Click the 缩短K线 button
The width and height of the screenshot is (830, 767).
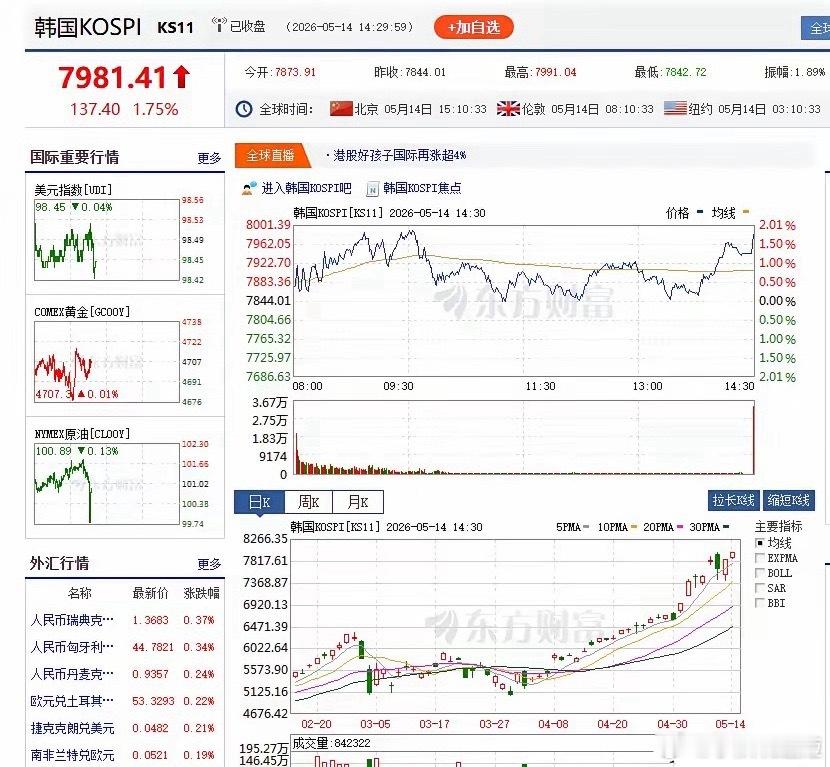tap(788, 500)
